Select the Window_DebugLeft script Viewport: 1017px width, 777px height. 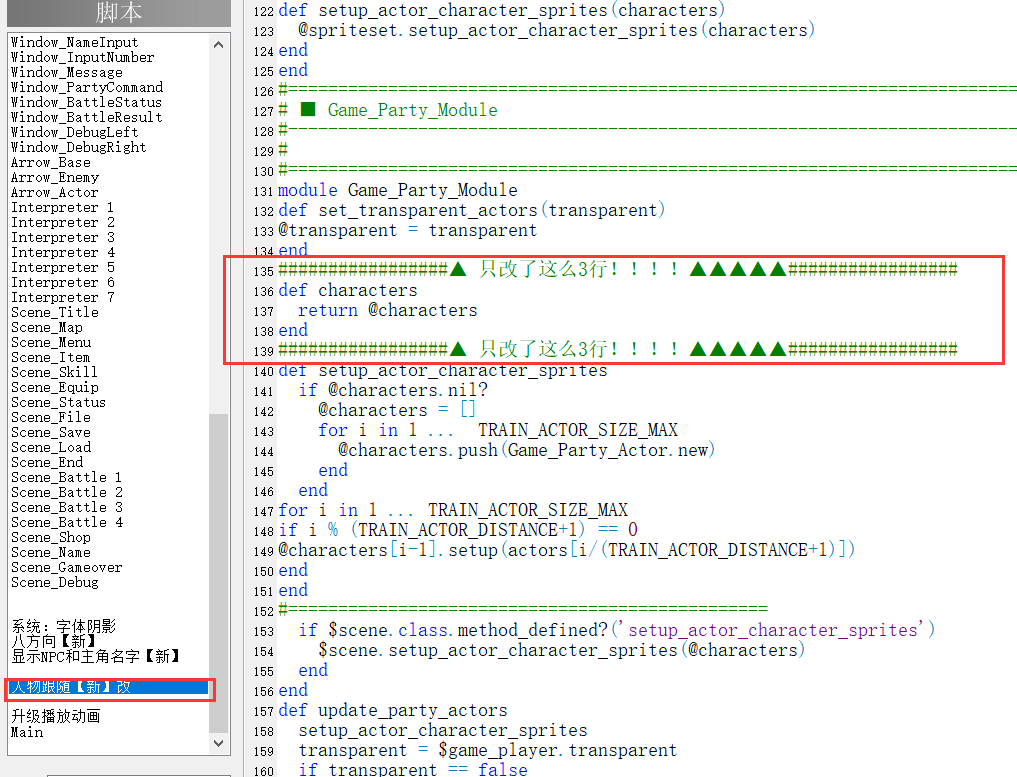75,132
